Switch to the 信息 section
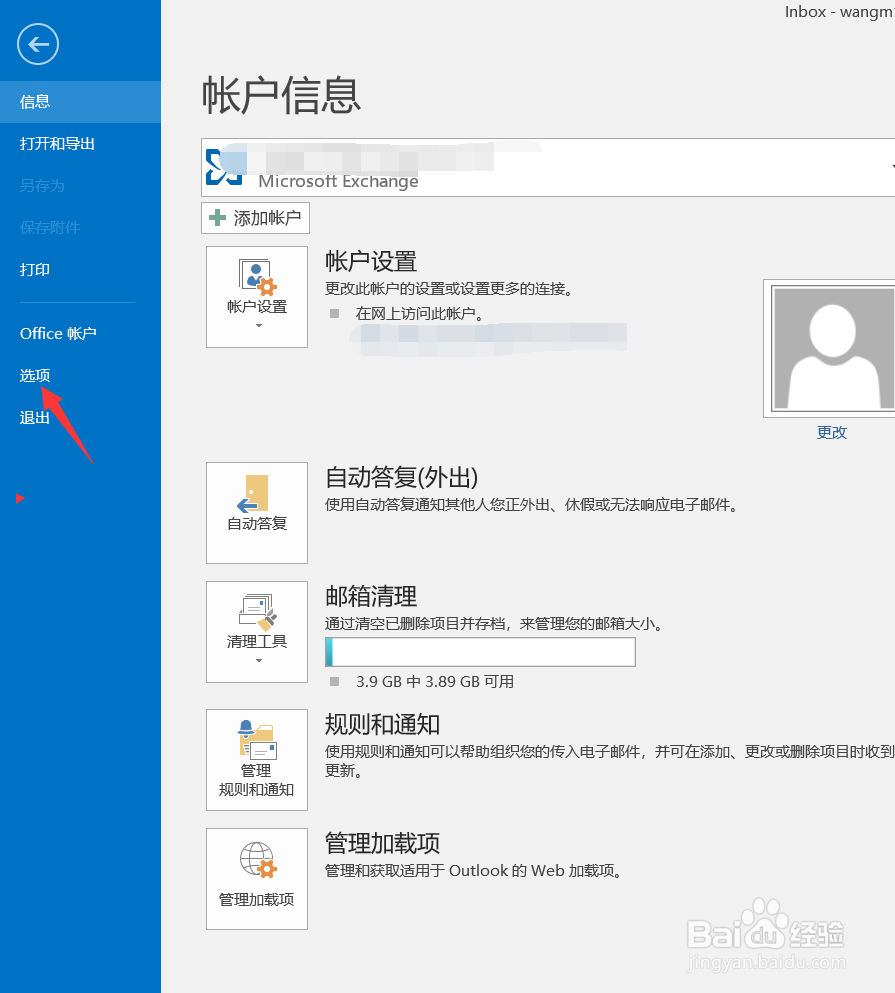This screenshot has width=895, height=993. pos(34,101)
